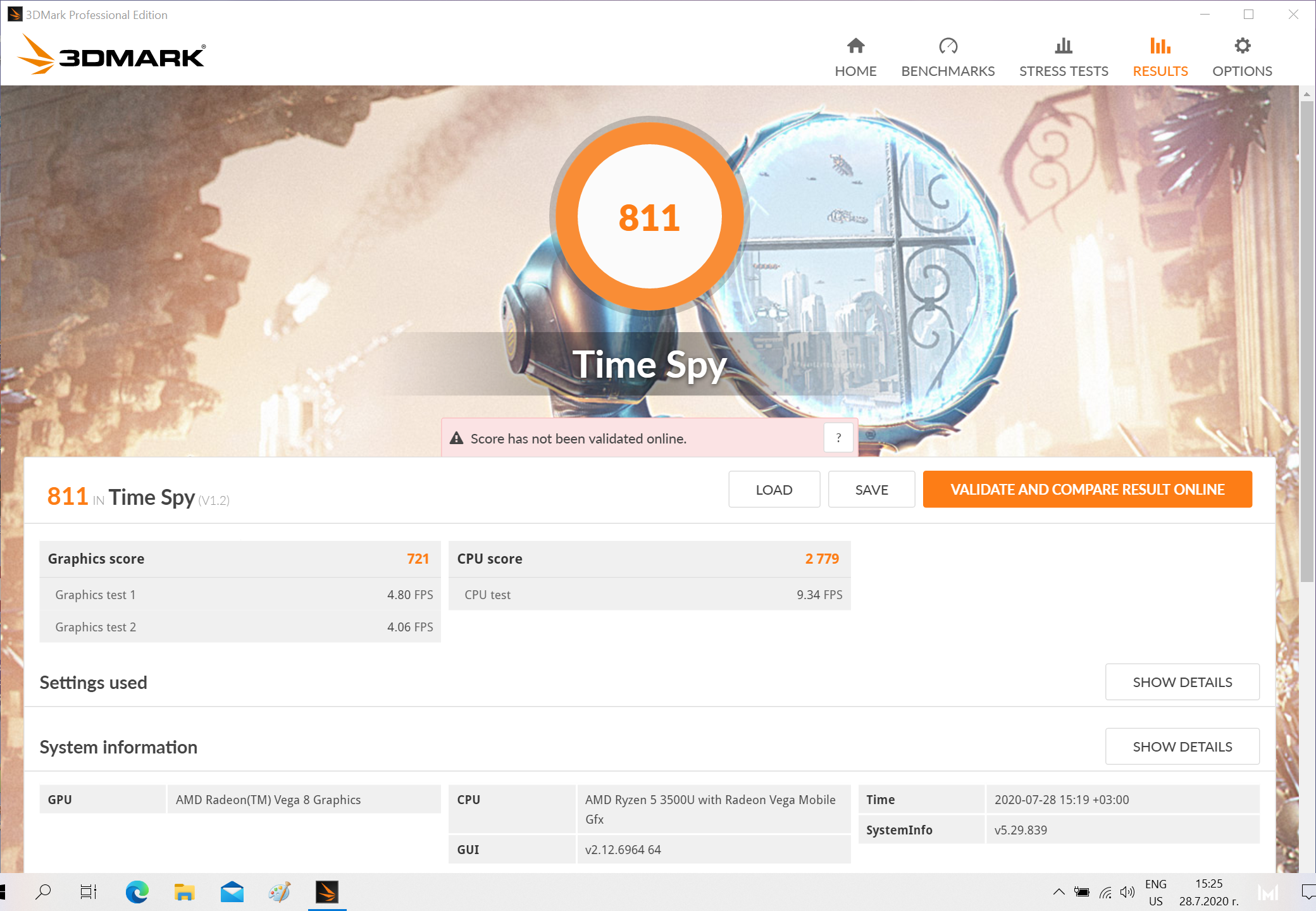Open the OPTIONS tab

(x=1242, y=58)
